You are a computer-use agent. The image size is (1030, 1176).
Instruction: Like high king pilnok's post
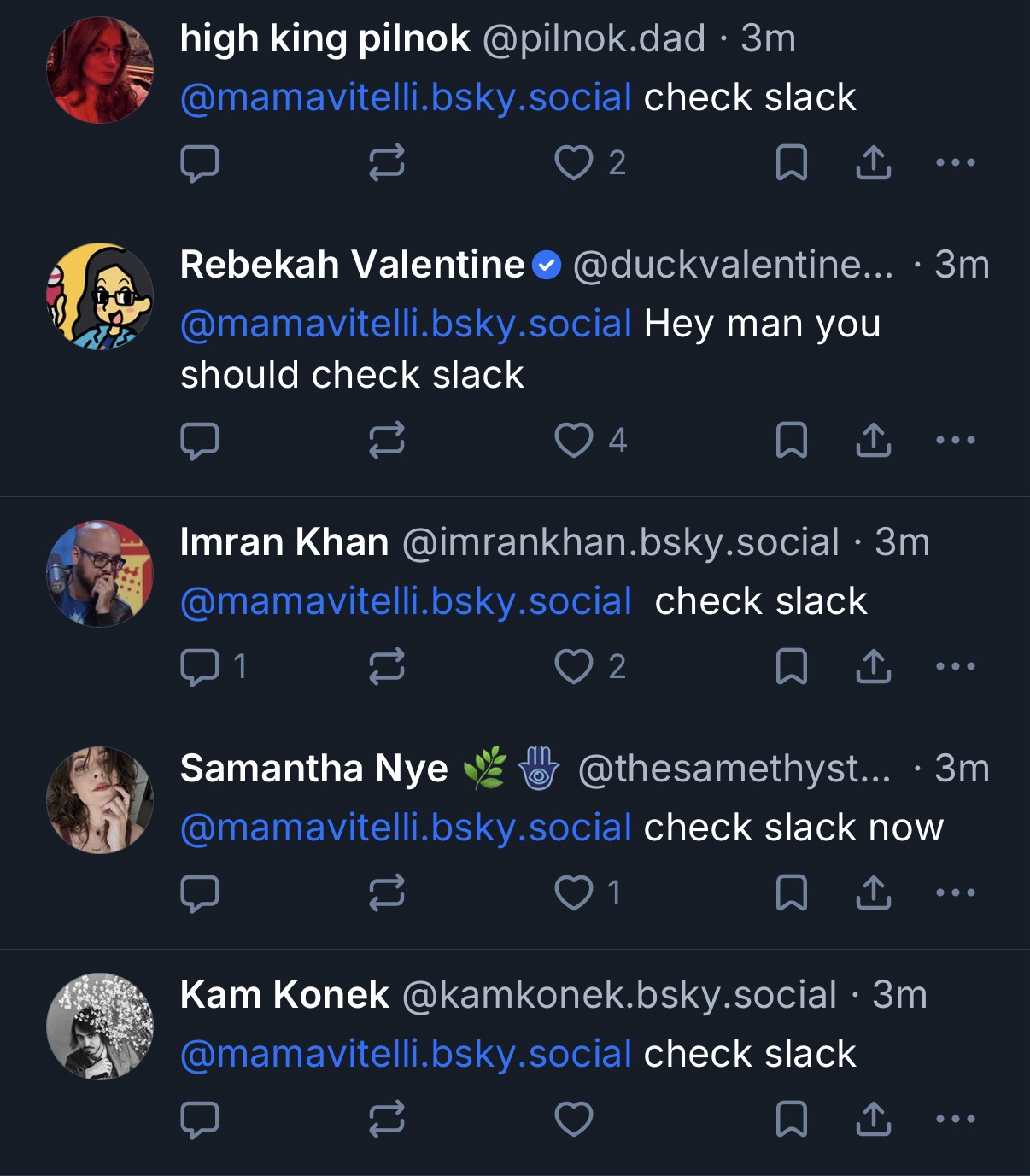(574, 162)
